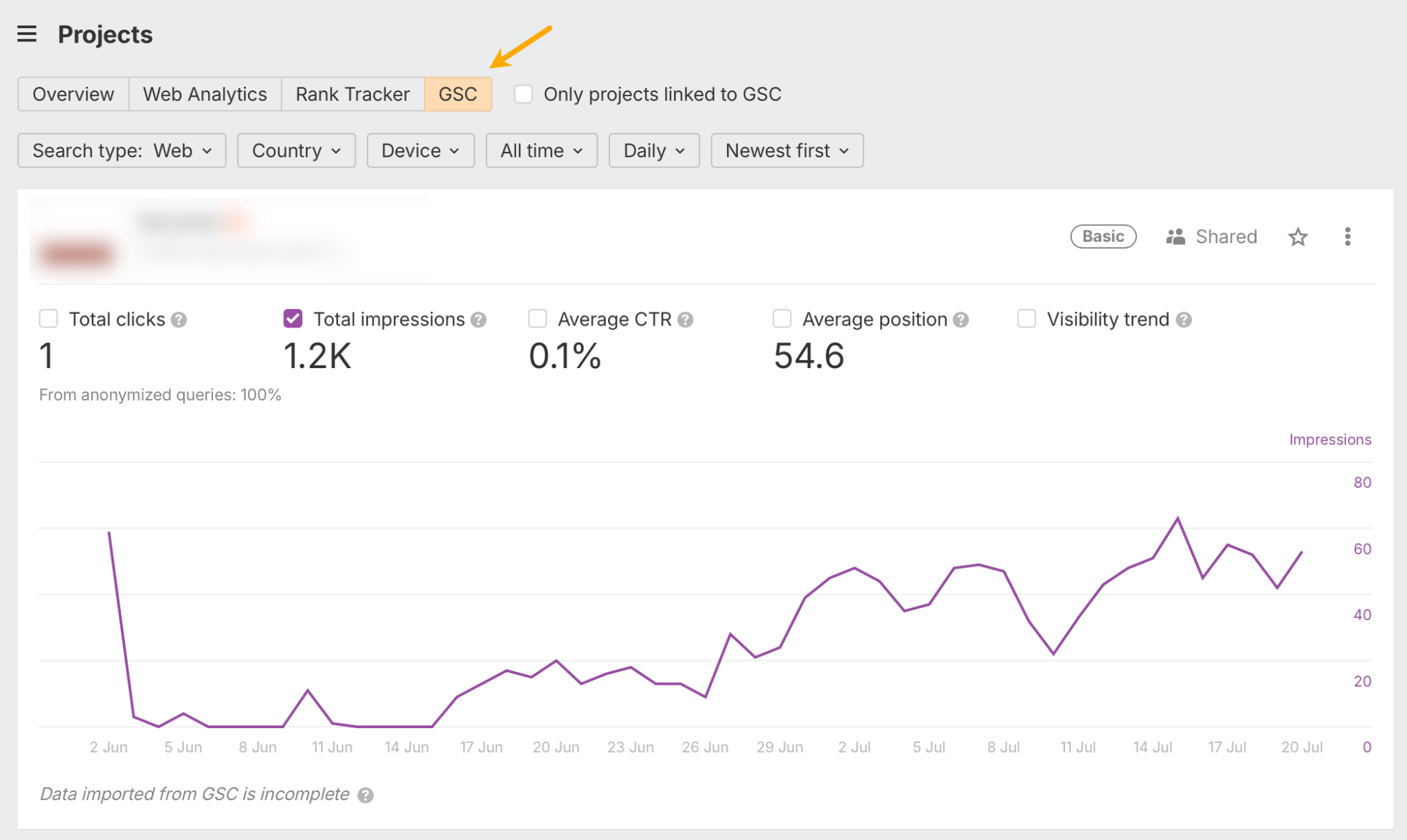This screenshot has height=840, width=1407.
Task: Click the help icon beside Average position
Action: (961, 320)
